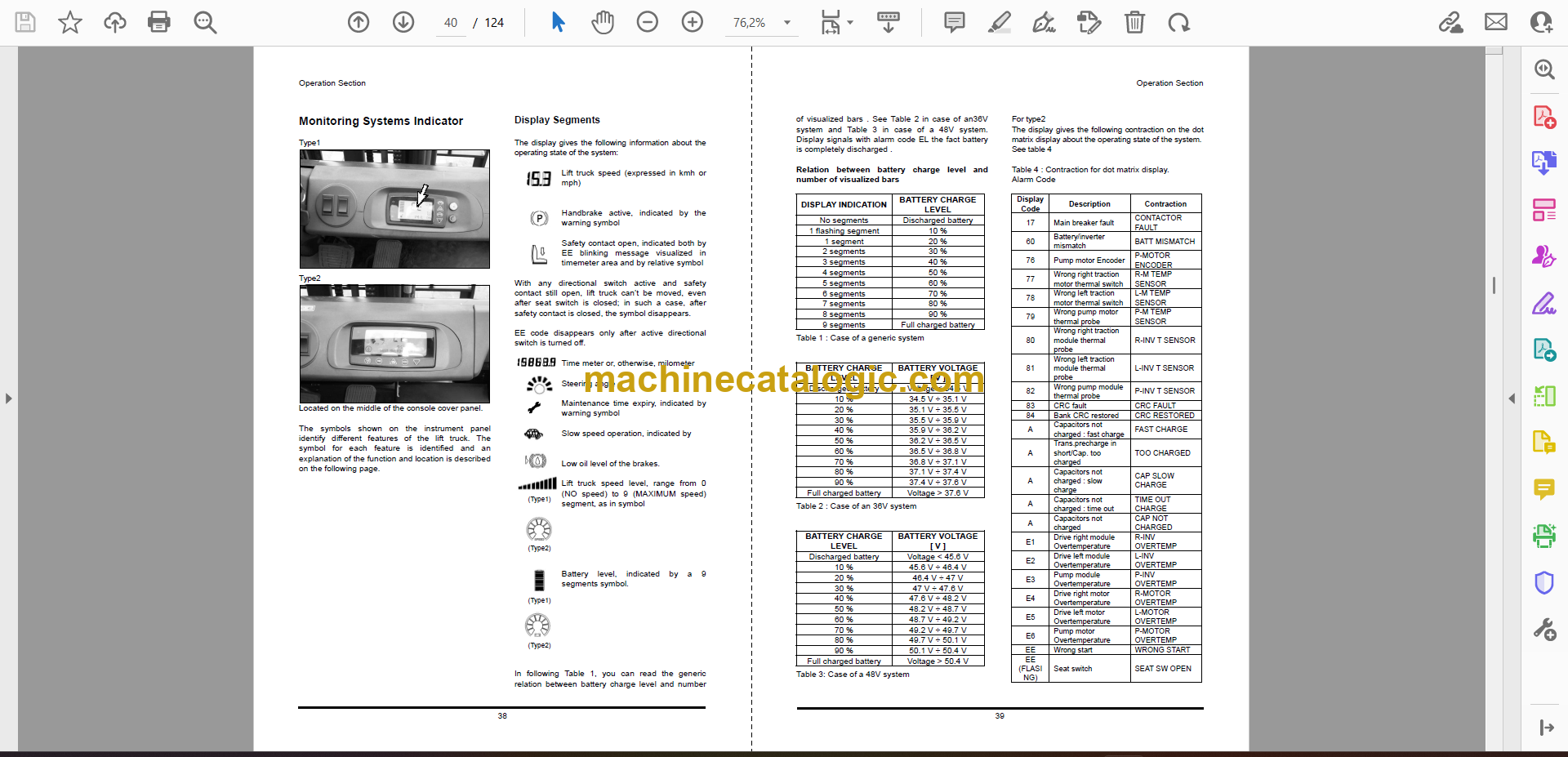Open the Comment tool in sidebar
Viewport: 1568px width, 757px height.
tap(1543, 489)
